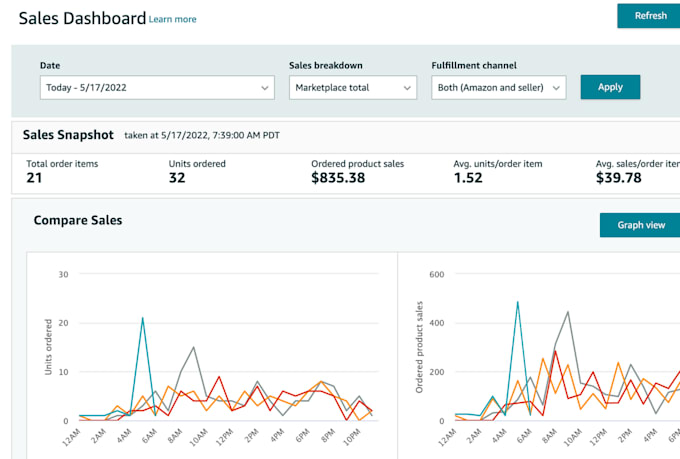Click the Units ordered value 32
The height and width of the screenshot is (459, 680).
click(177, 178)
